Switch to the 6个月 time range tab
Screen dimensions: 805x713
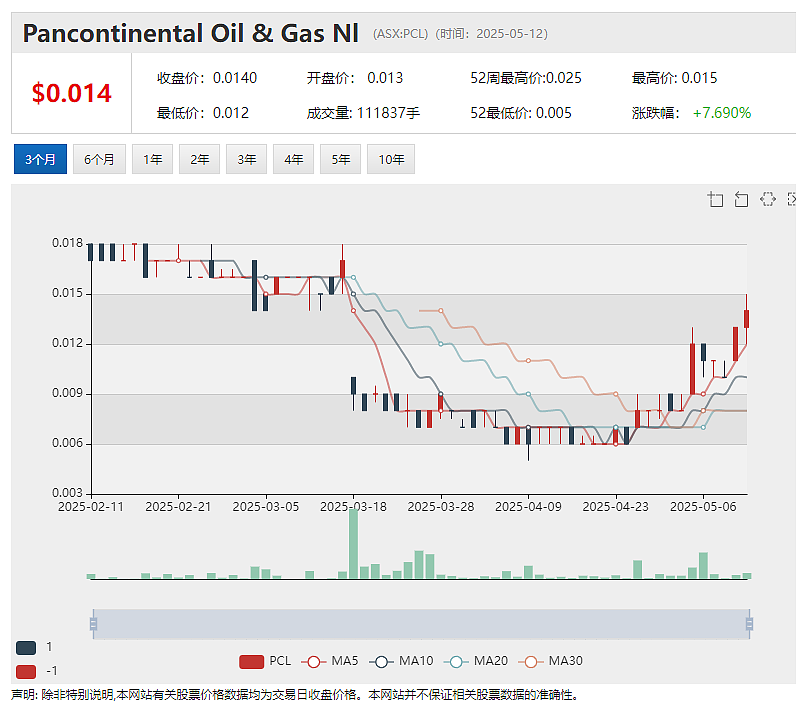pos(99,159)
